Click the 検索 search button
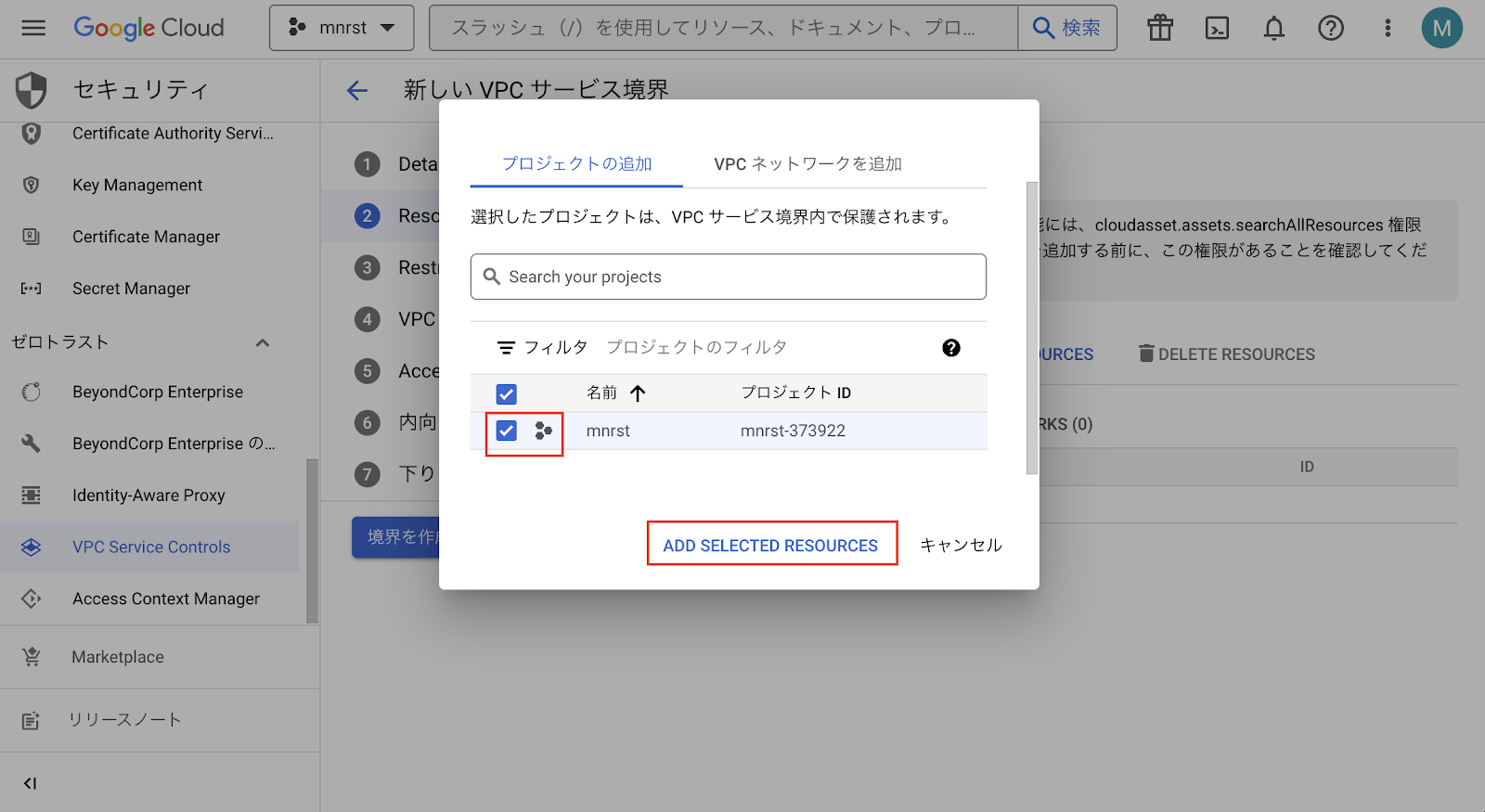This screenshot has width=1485, height=812. 1067,28
